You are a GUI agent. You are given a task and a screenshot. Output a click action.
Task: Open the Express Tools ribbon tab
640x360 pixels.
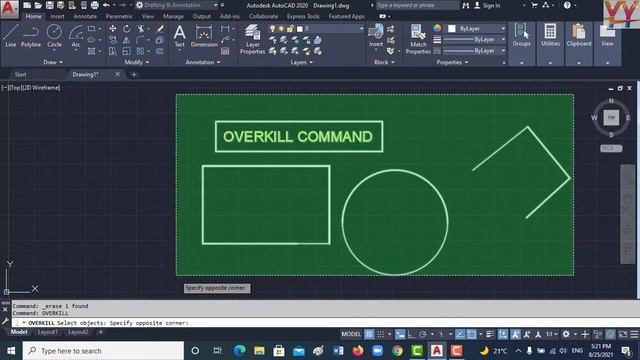point(303,17)
